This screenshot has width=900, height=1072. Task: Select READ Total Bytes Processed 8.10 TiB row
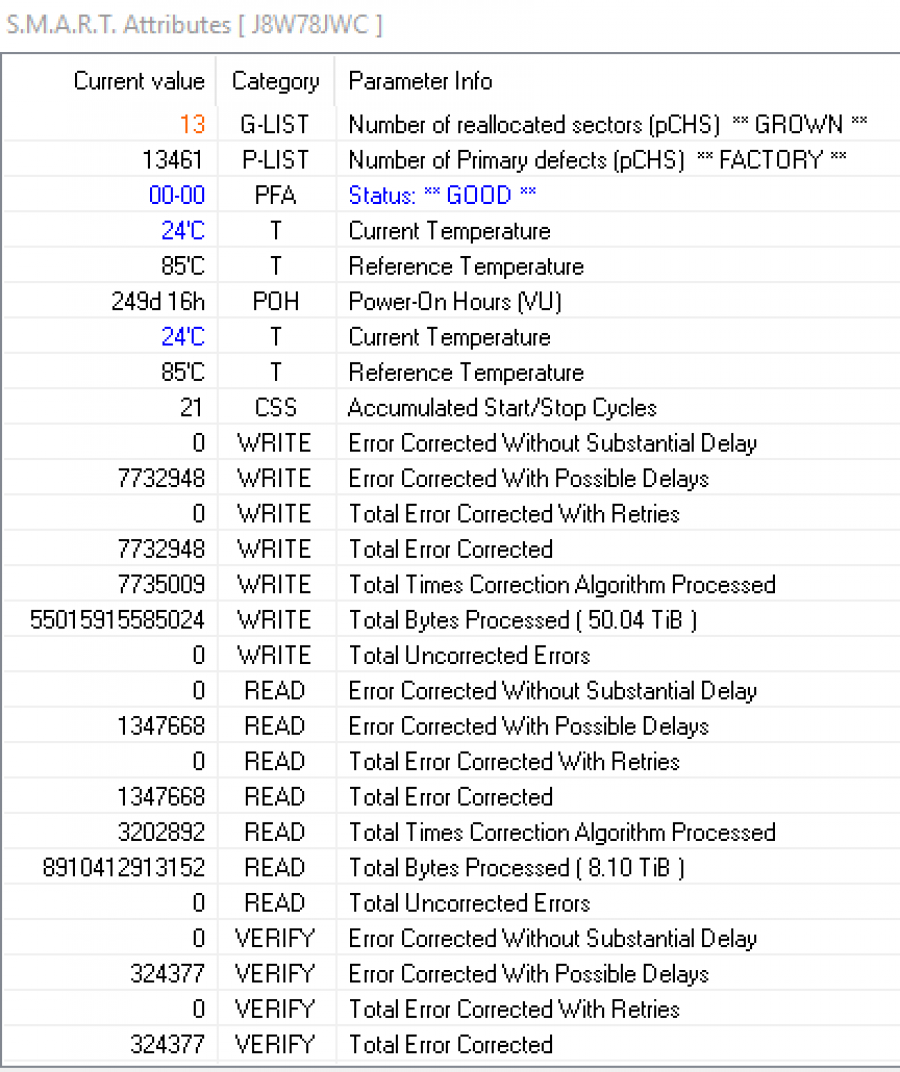point(516,868)
